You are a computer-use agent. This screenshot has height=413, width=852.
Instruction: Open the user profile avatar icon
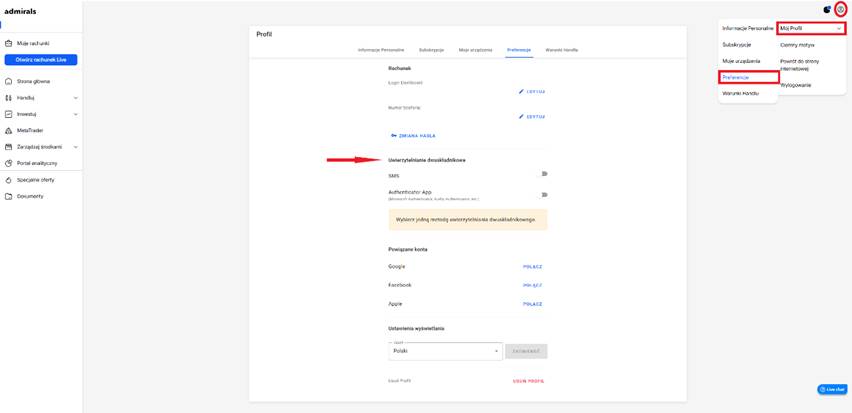click(x=841, y=9)
